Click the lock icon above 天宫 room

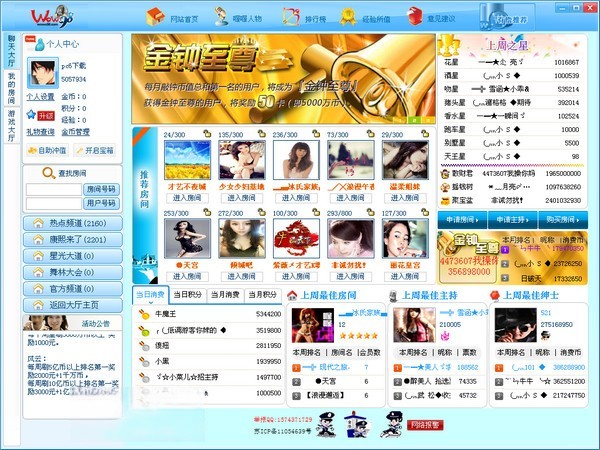coord(207,212)
